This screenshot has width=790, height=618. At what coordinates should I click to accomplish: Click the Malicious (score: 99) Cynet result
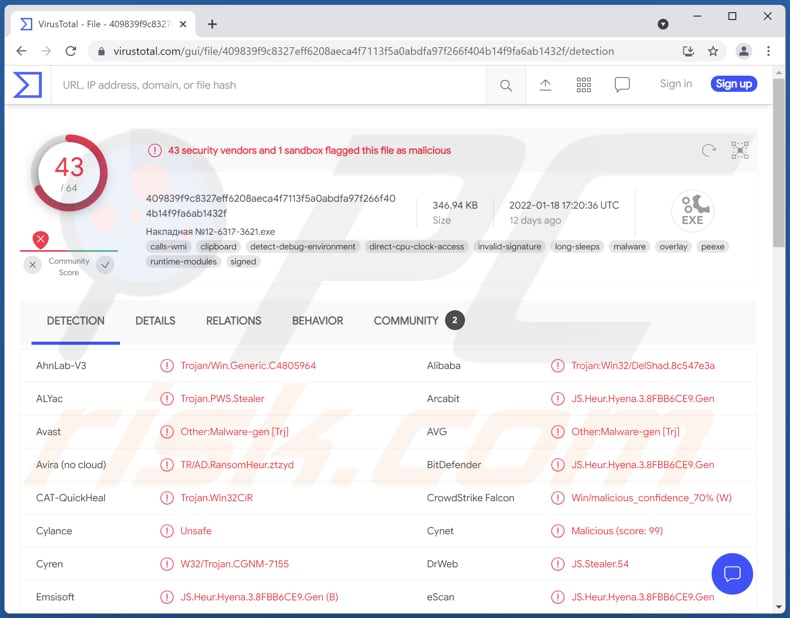[x=617, y=531]
